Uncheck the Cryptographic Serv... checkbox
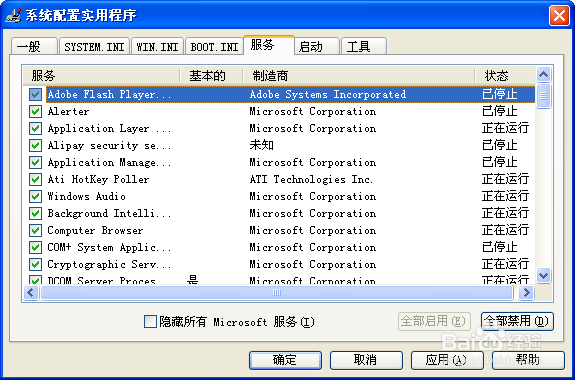575x380 pixels. pyautogui.click(x=35, y=264)
